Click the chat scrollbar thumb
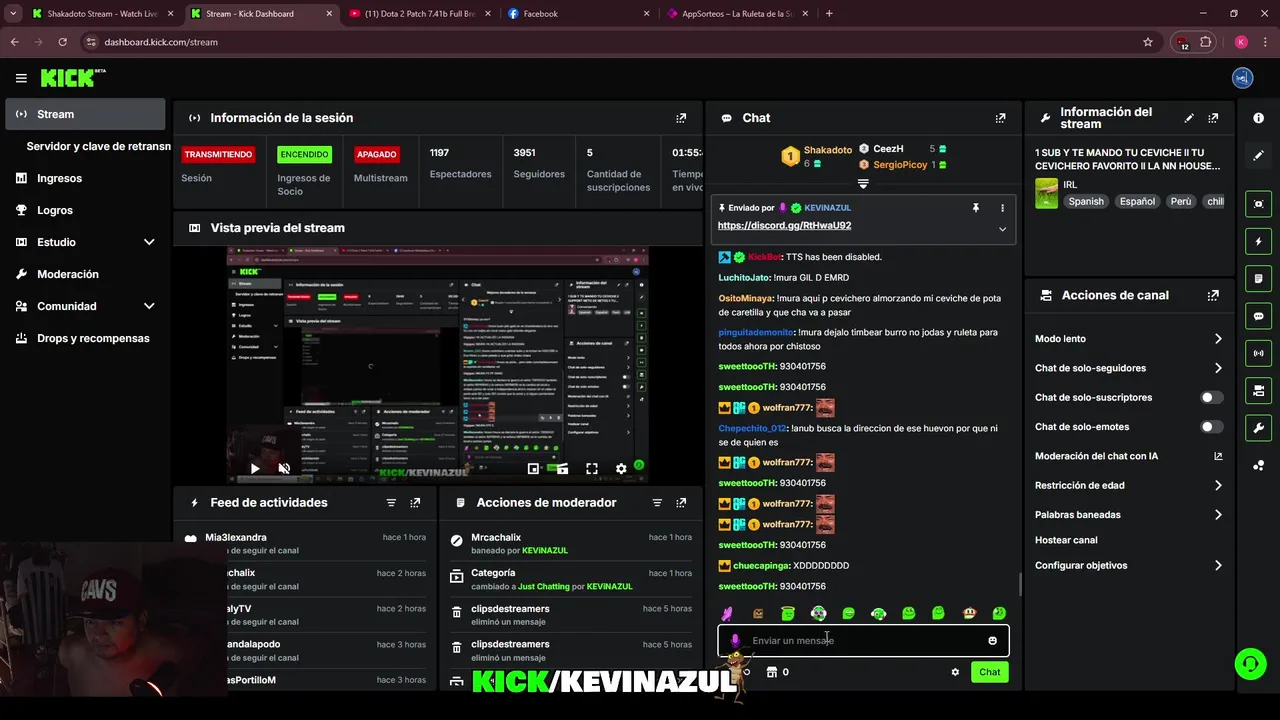This screenshot has height=720, width=1280. coord(1020,584)
